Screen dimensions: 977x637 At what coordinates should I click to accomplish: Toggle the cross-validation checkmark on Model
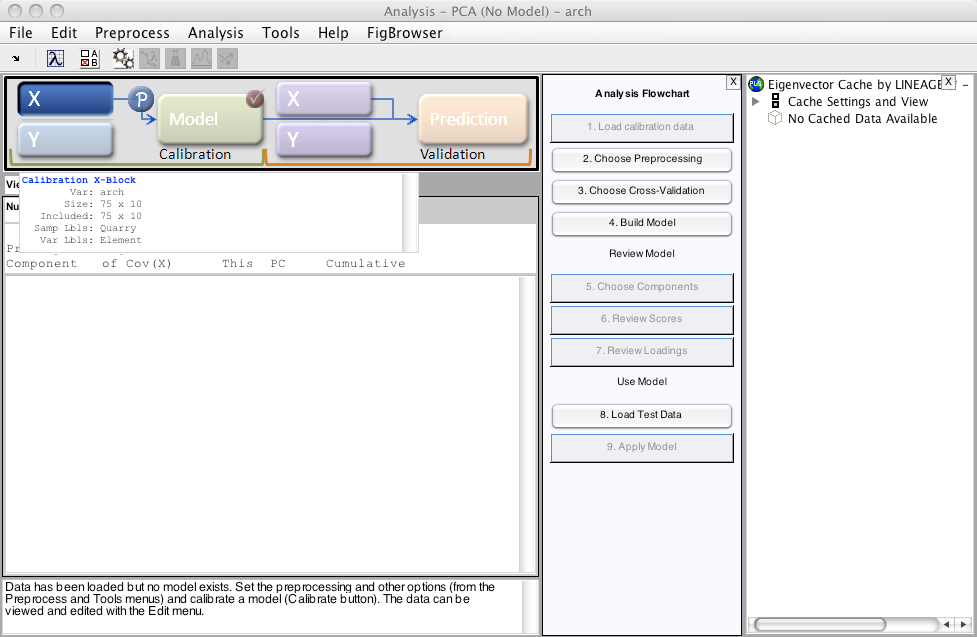(255, 99)
